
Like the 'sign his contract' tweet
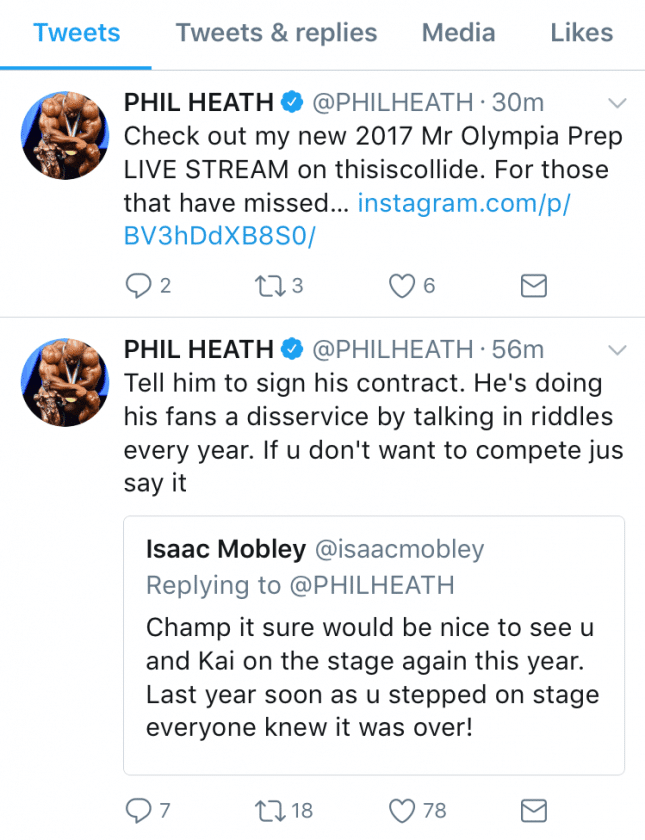401,809
